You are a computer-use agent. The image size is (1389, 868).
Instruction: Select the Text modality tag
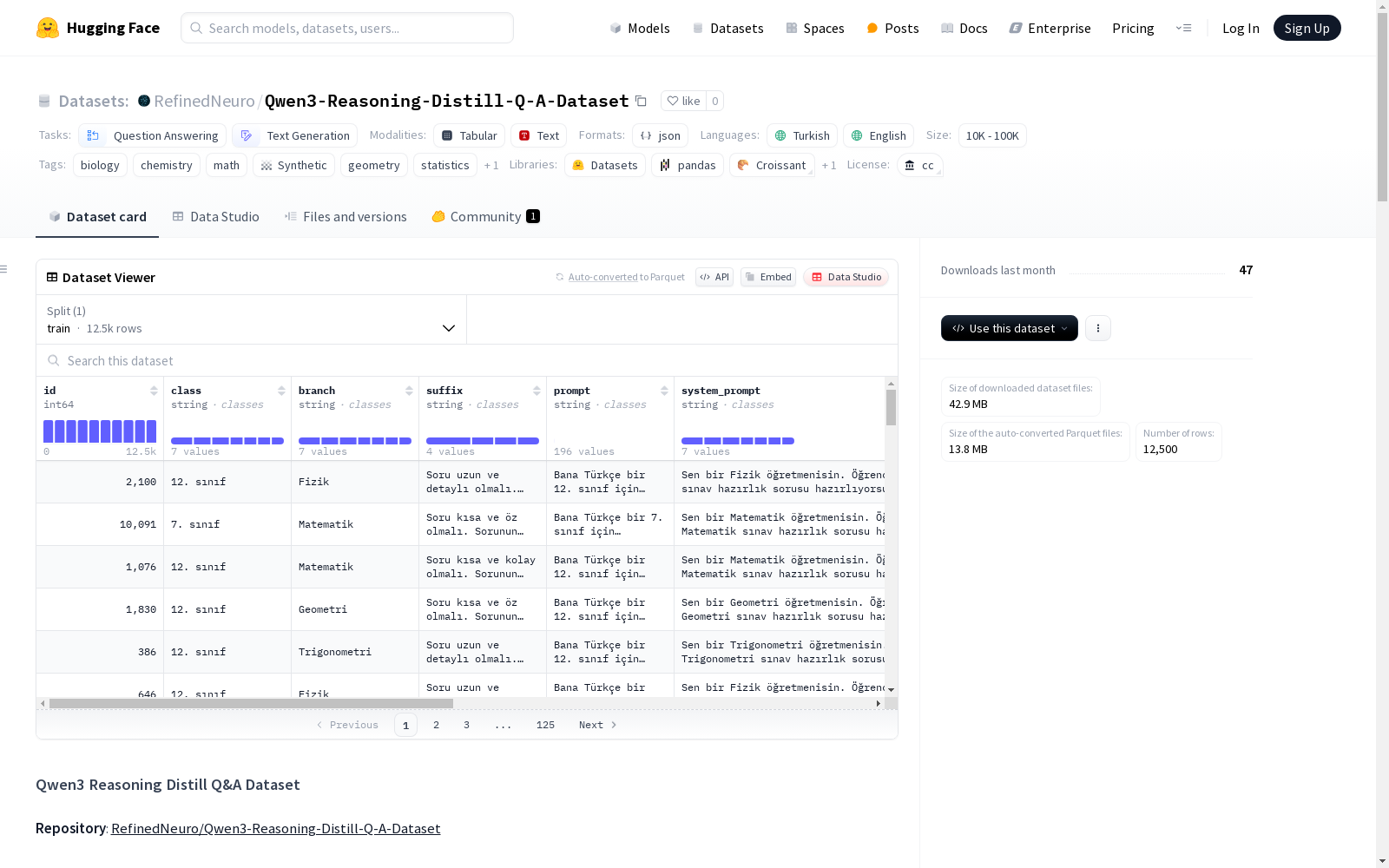[538, 135]
